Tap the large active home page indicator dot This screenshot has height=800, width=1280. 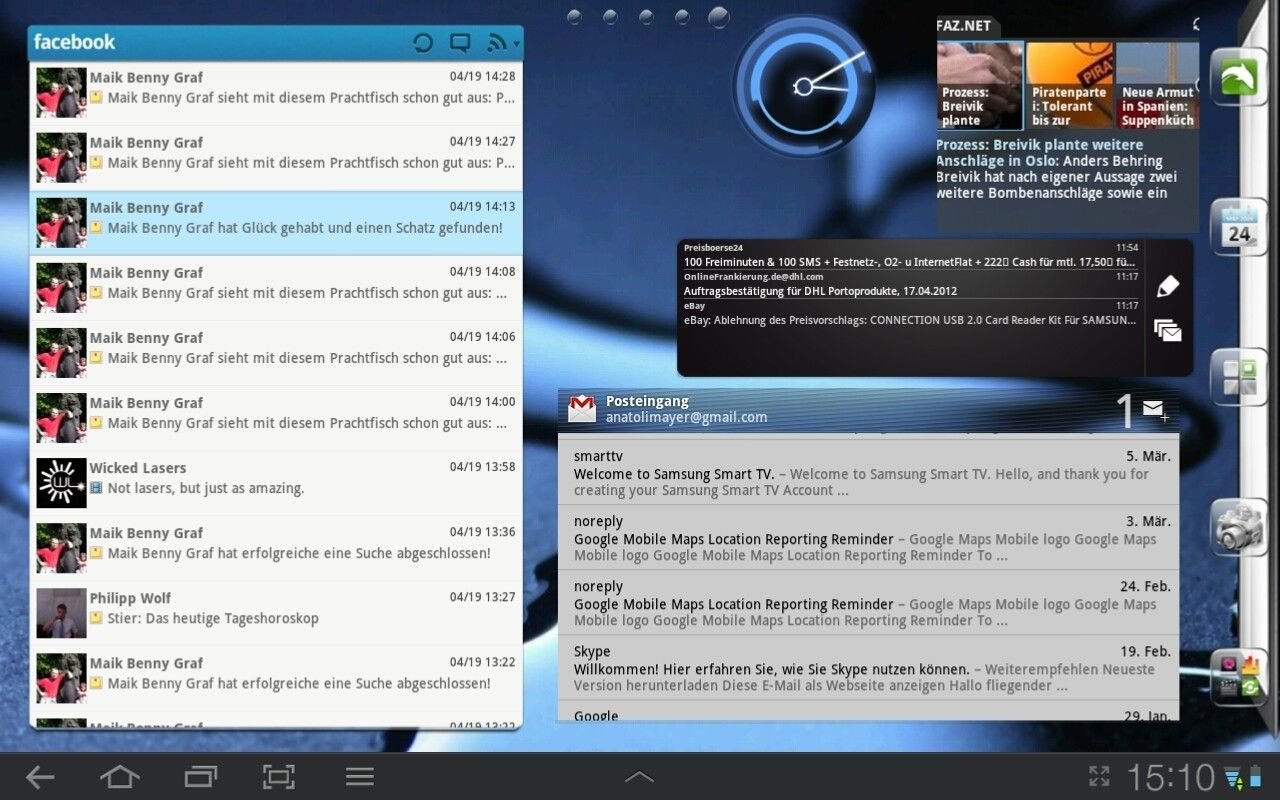pos(718,17)
